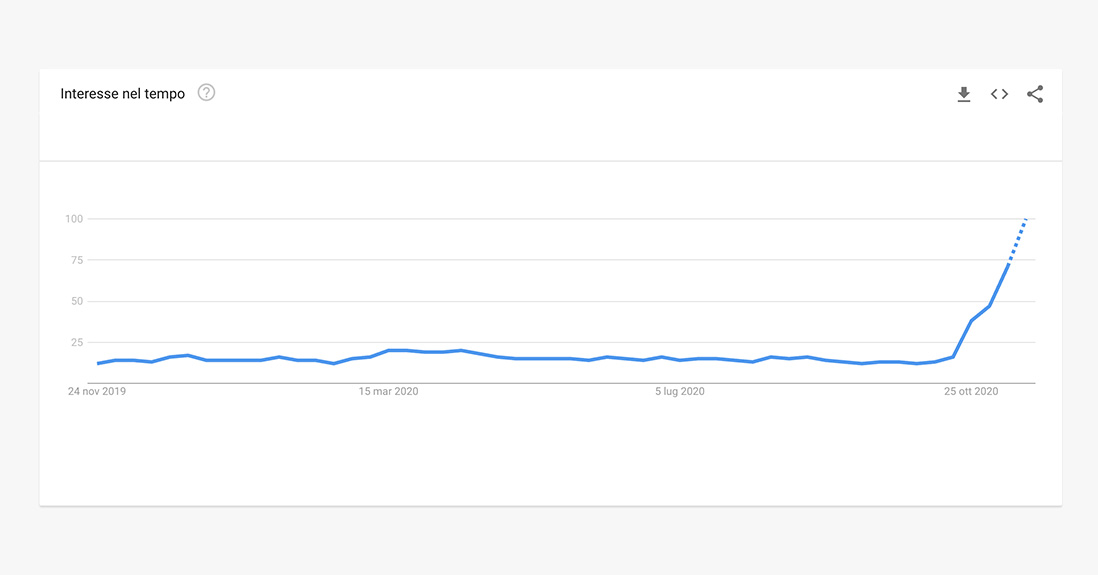Select the 25 ott 2020 date label
1098x575 pixels.
(971, 392)
